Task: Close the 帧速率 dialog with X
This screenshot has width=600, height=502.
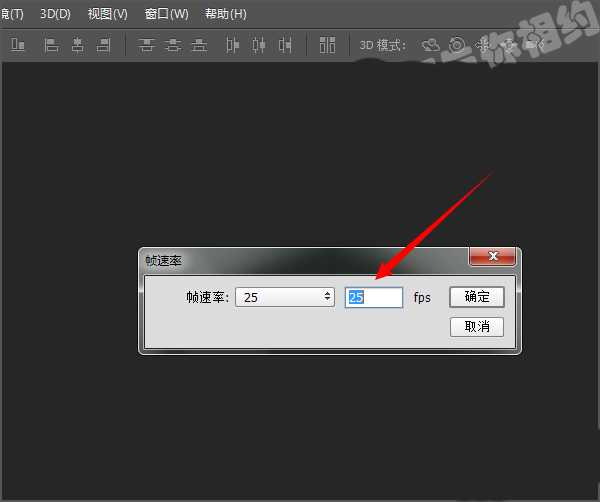Action: point(493,256)
